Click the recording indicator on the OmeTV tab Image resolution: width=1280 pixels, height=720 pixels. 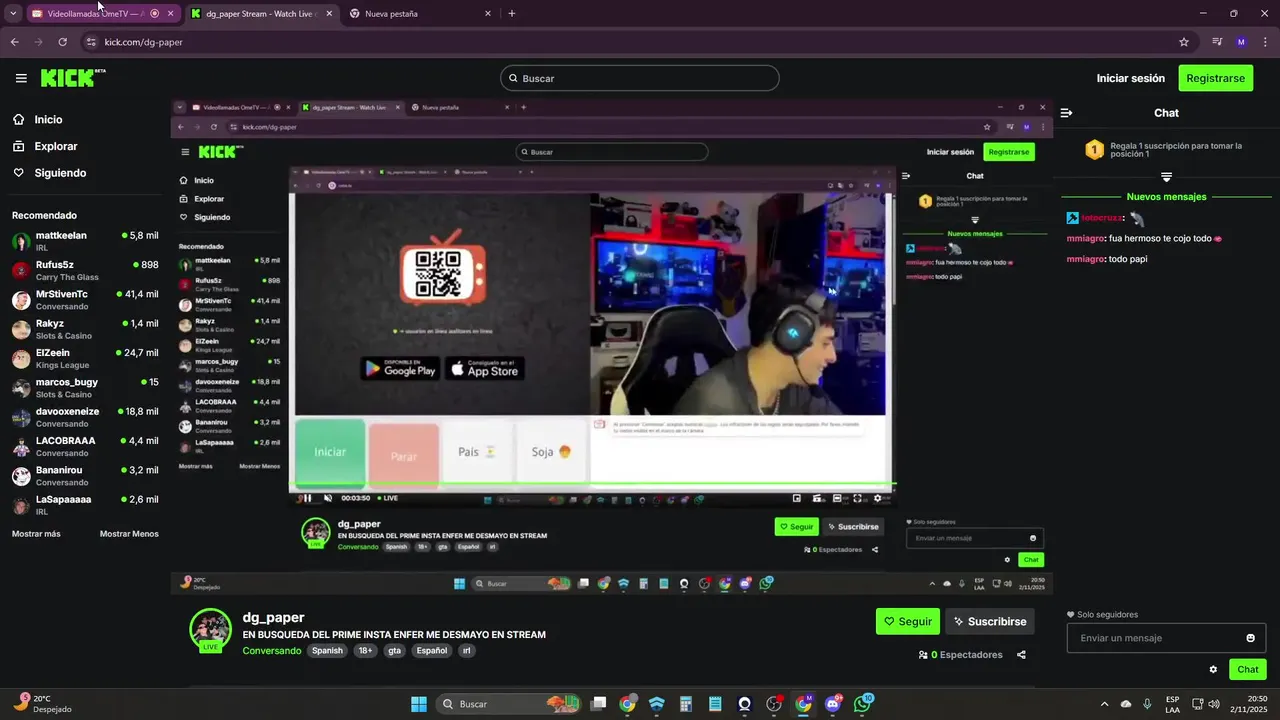[154, 14]
